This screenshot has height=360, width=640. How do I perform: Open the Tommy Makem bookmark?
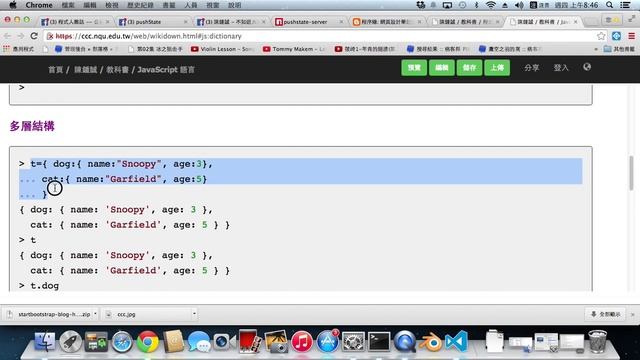coord(294,49)
